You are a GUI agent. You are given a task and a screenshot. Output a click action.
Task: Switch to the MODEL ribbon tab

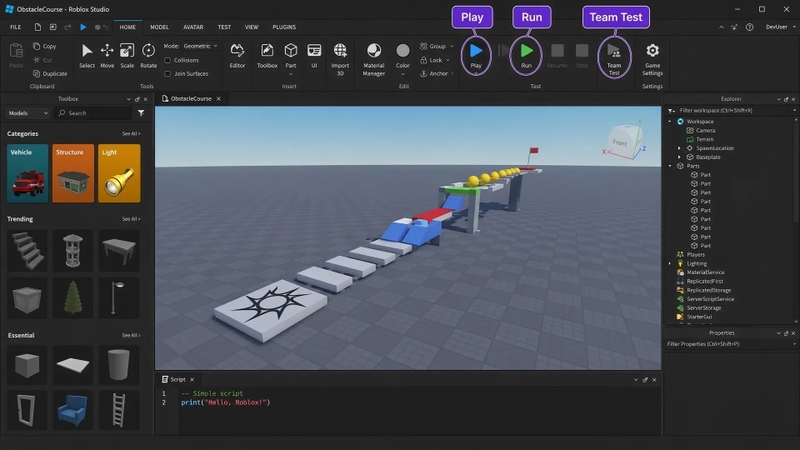click(x=159, y=27)
